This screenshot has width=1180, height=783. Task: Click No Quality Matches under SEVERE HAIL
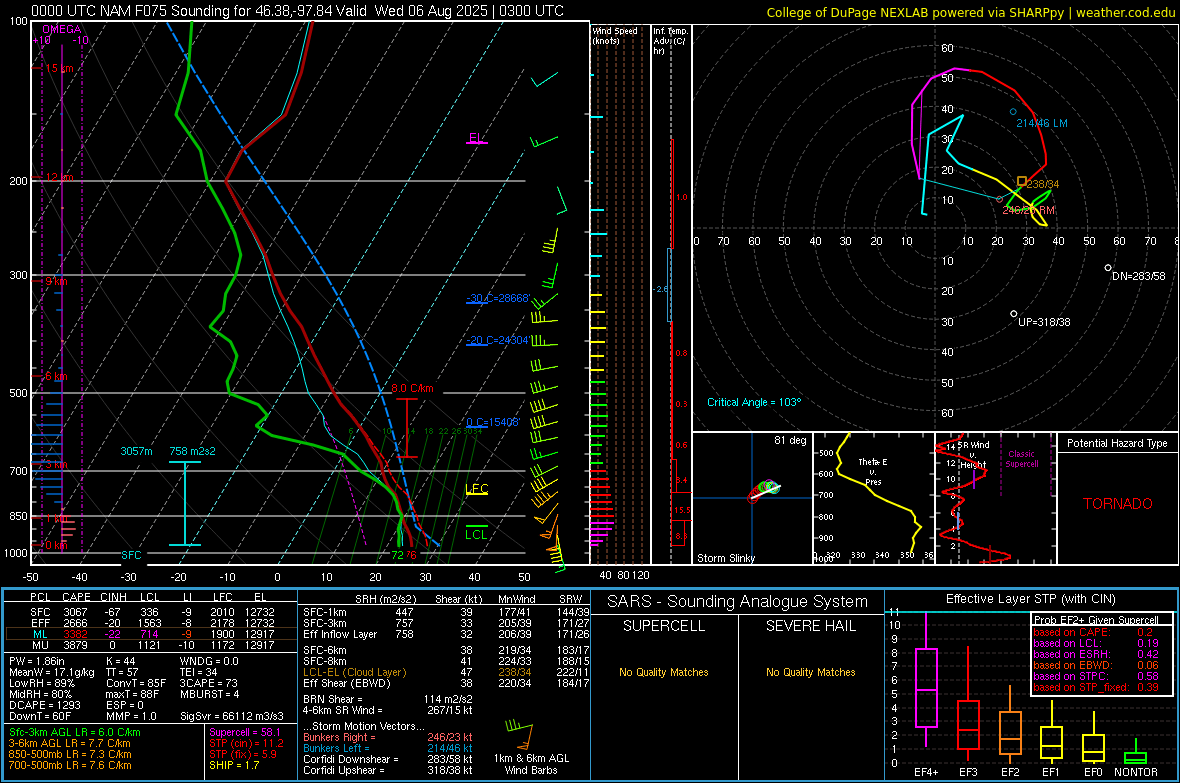(x=810, y=672)
